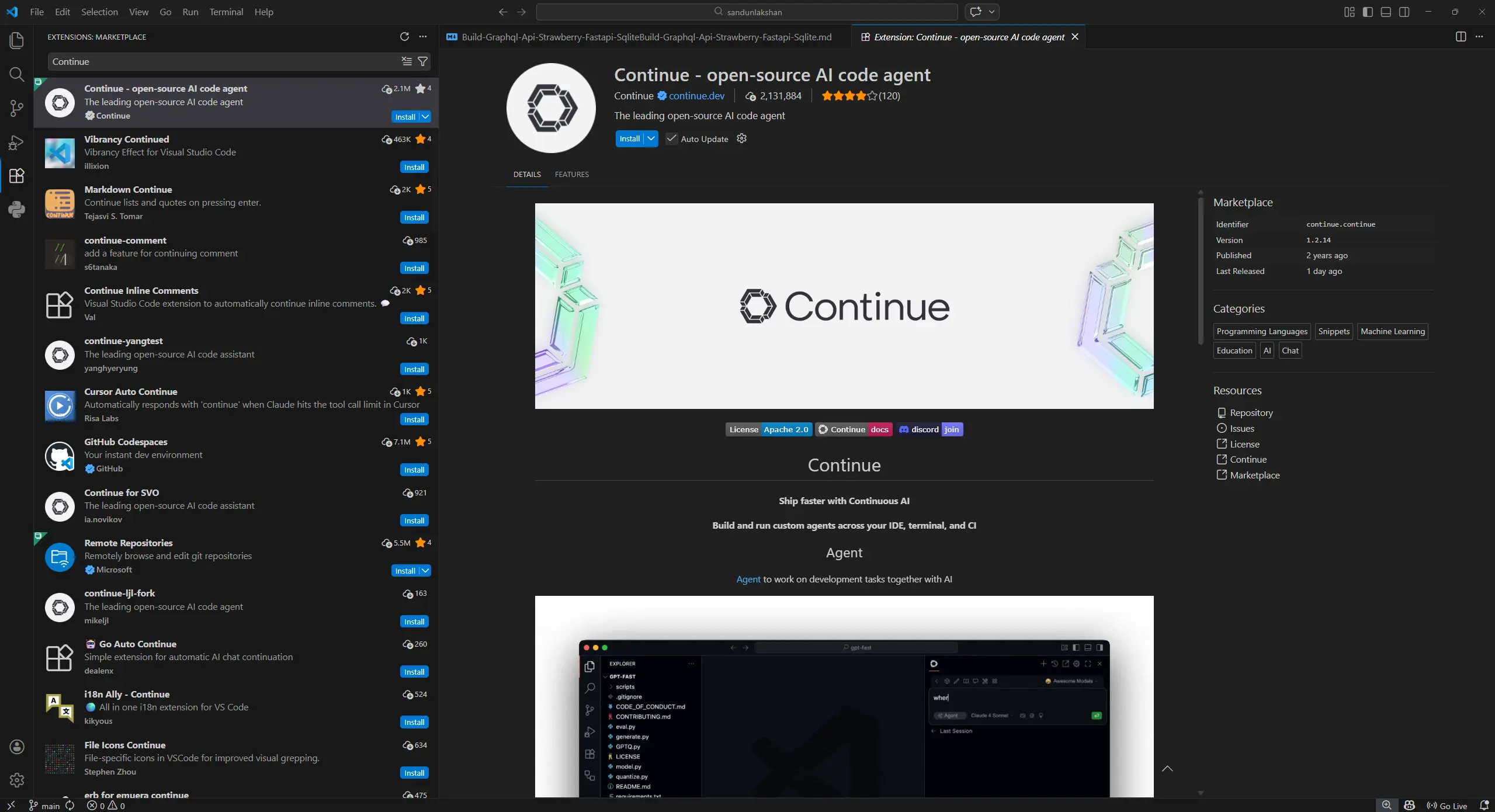Image resolution: width=1495 pixels, height=812 pixels.
Task: Open the Terminal menu
Action: 226,12
